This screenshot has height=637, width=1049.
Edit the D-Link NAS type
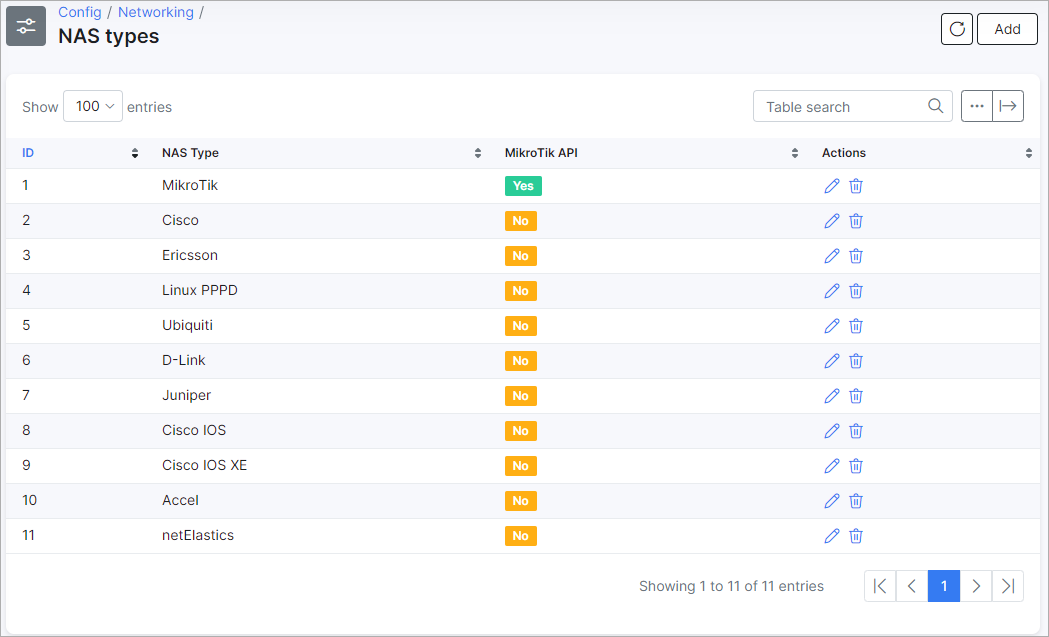pyautogui.click(x=832, y=361)
